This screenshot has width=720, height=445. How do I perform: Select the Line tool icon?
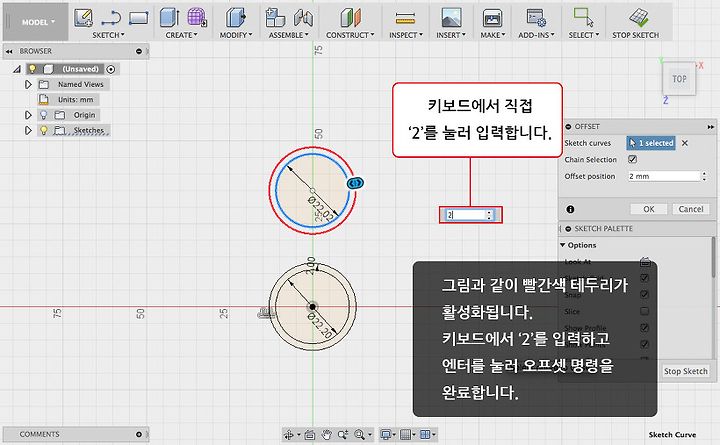(111, 18)
